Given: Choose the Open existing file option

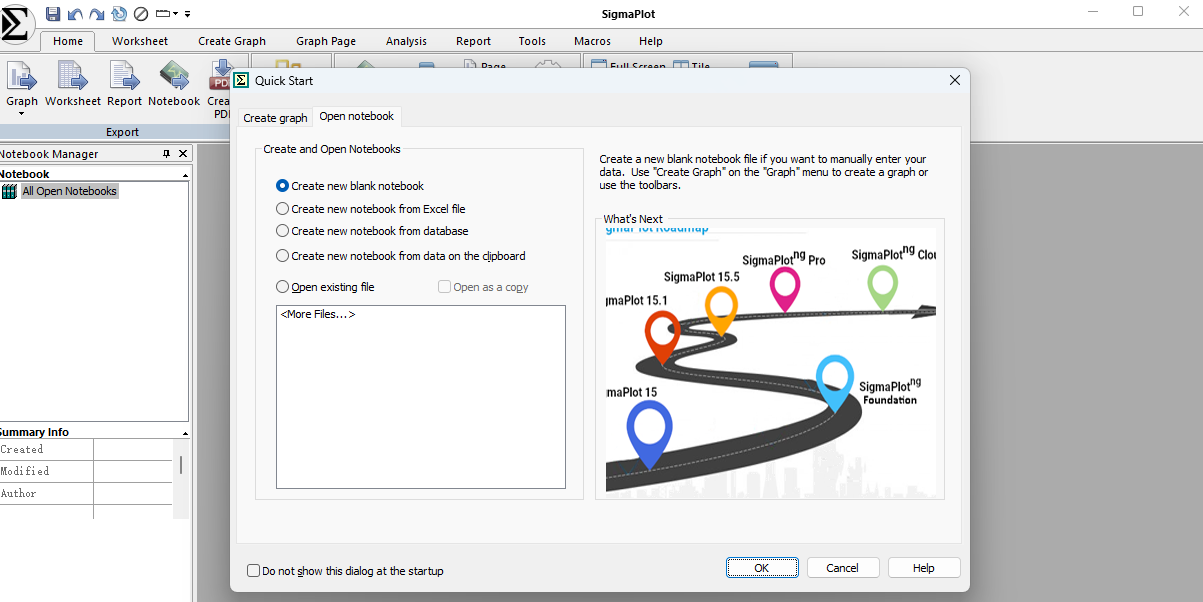Looking at the screenshot, I should point(283,287).
